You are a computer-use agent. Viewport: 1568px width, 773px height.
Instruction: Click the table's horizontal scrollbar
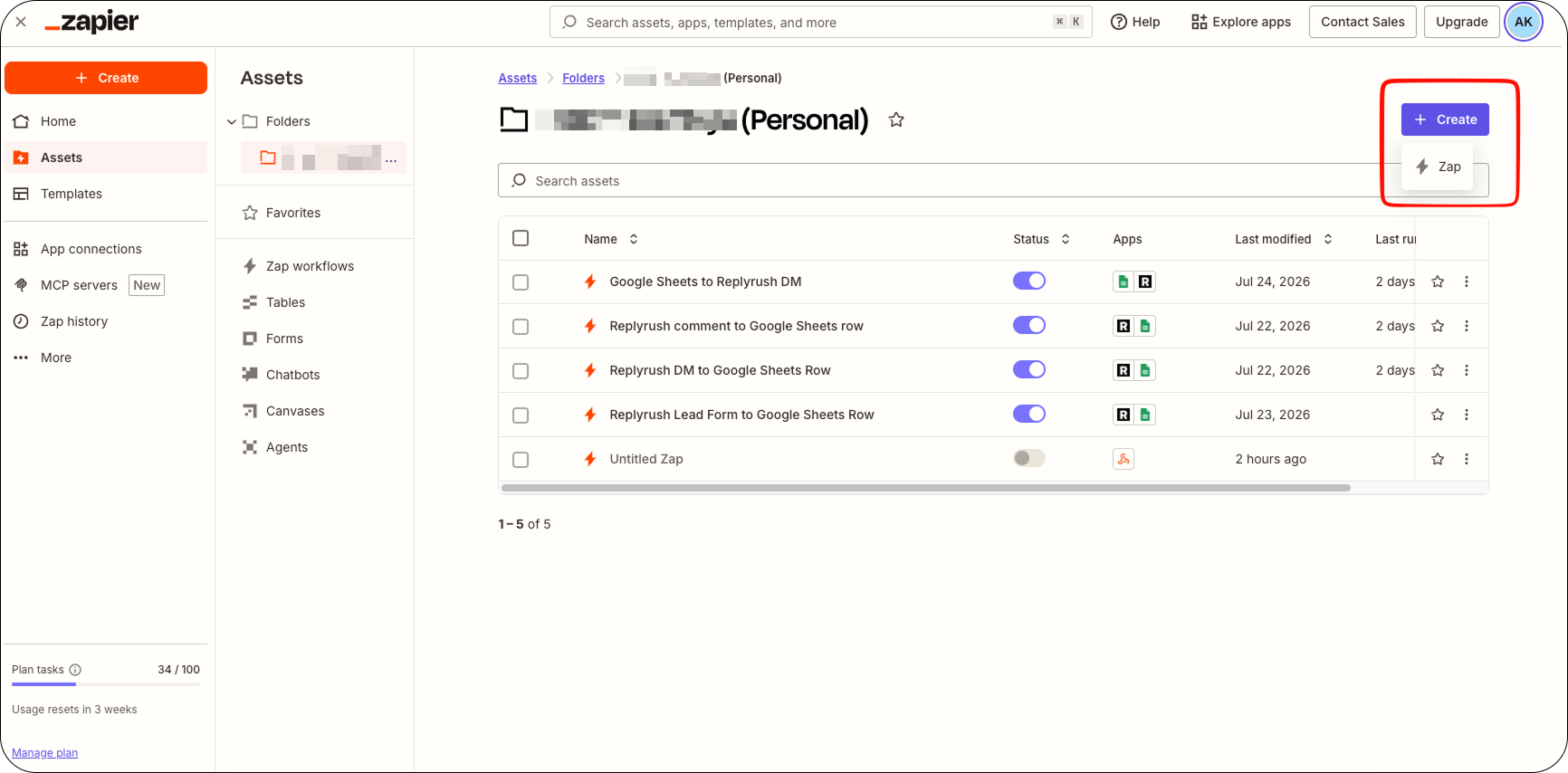pyautogui.click(x=926, y=488)
